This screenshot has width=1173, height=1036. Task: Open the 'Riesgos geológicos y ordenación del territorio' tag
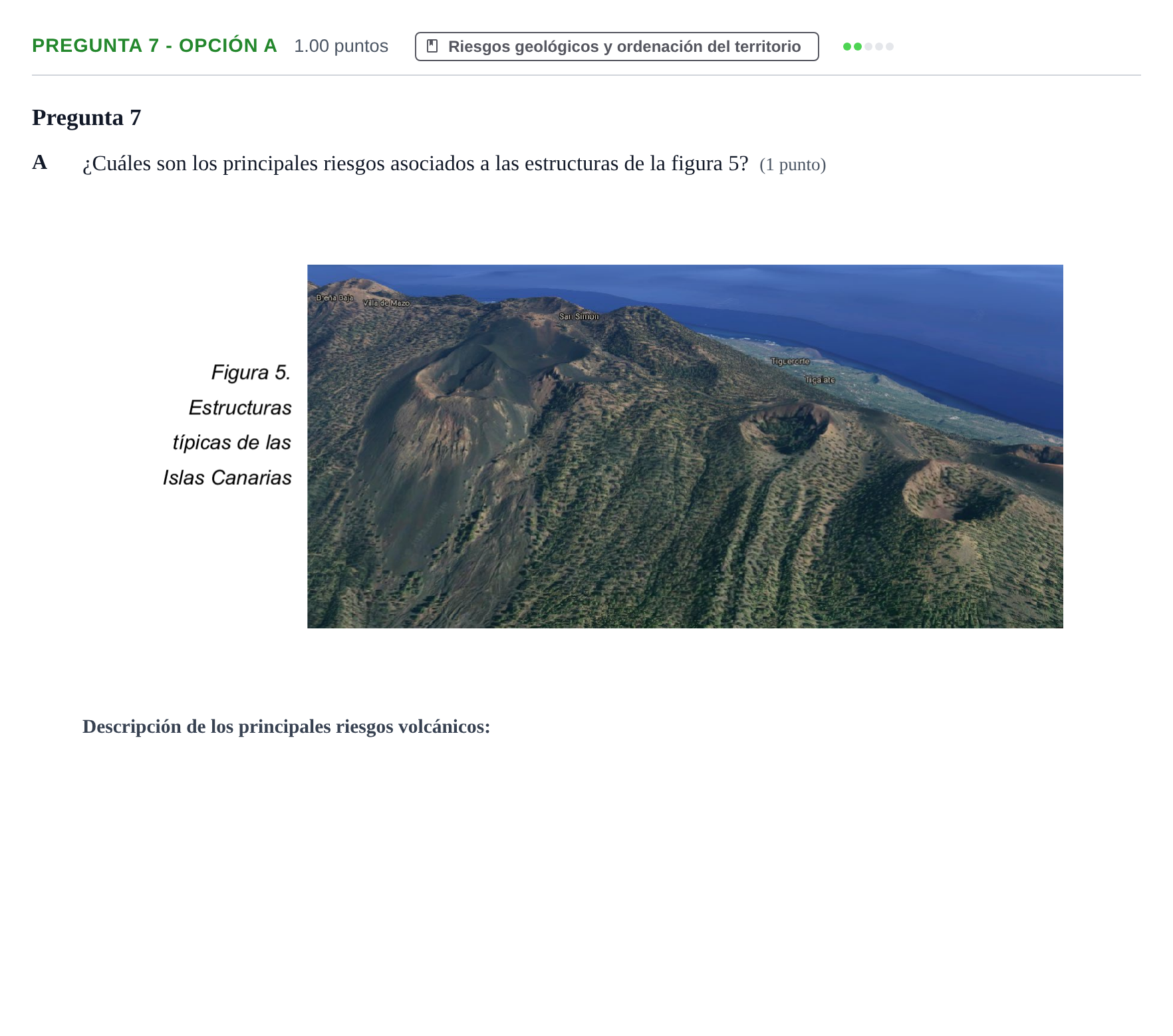[x=616, y=47]
